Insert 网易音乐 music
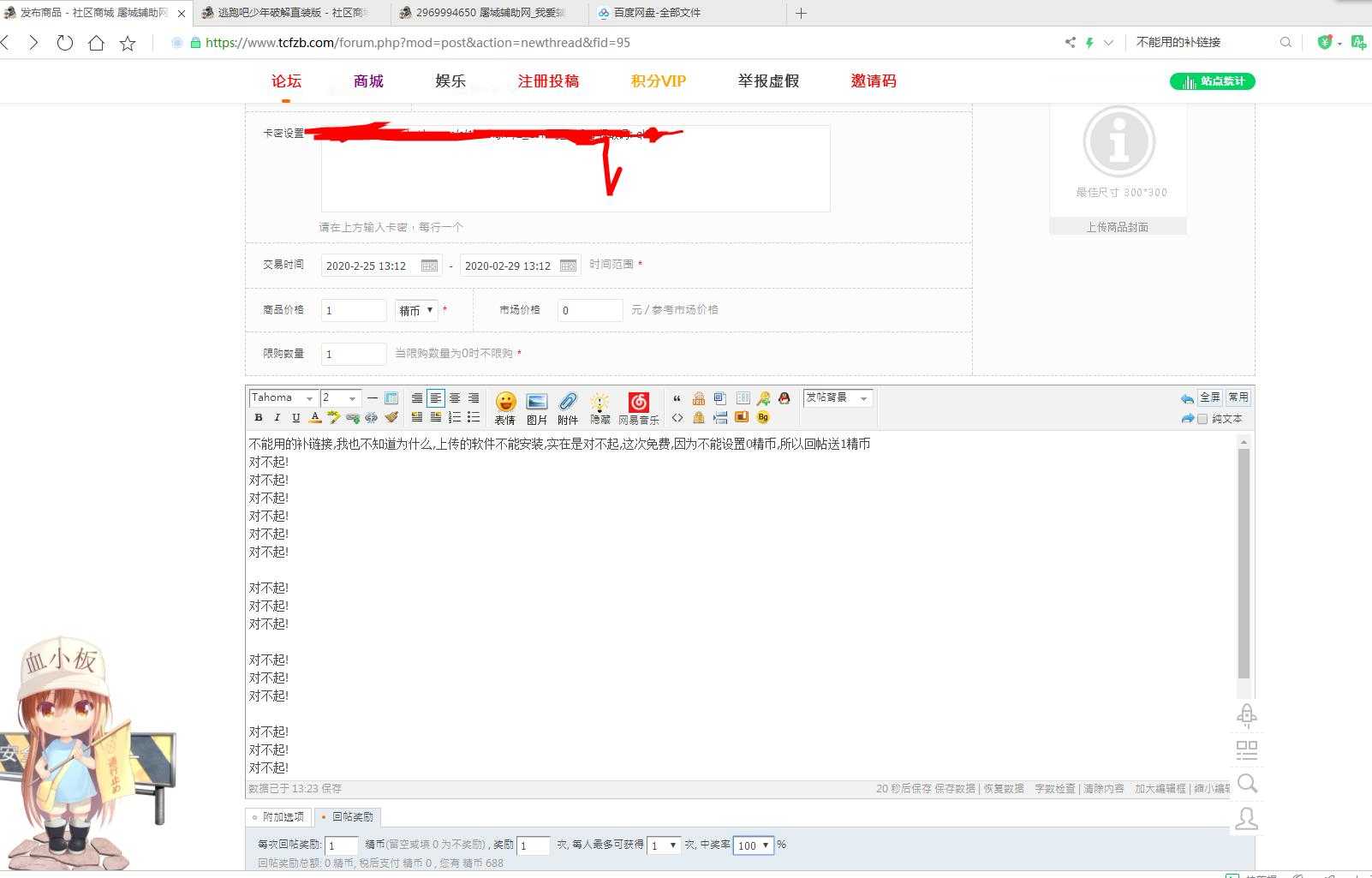 point(639,408)
